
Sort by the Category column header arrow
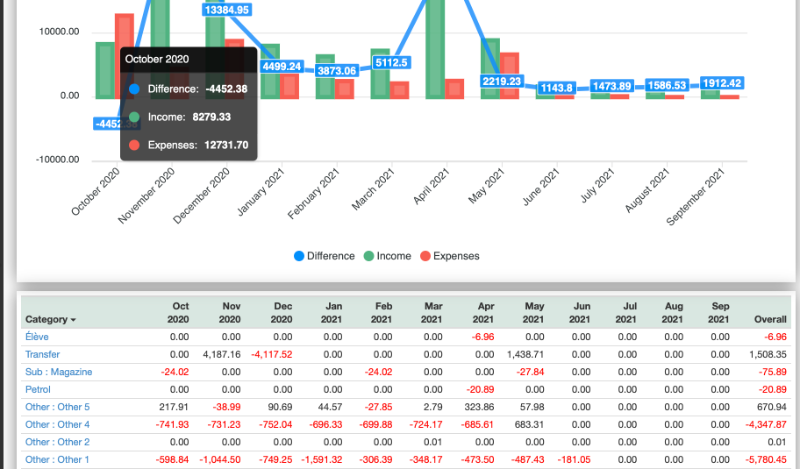click(x=75, y=320)
